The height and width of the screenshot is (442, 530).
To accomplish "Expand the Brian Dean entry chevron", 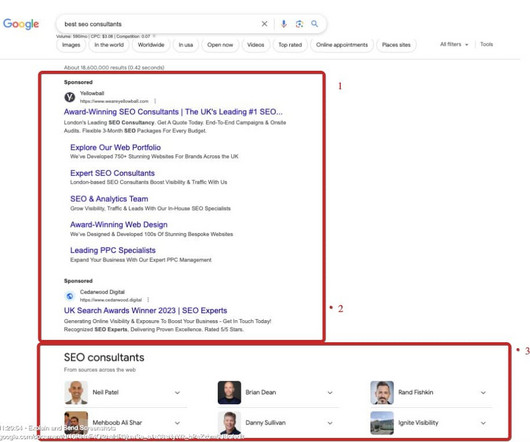I will [x=330, y=393].
